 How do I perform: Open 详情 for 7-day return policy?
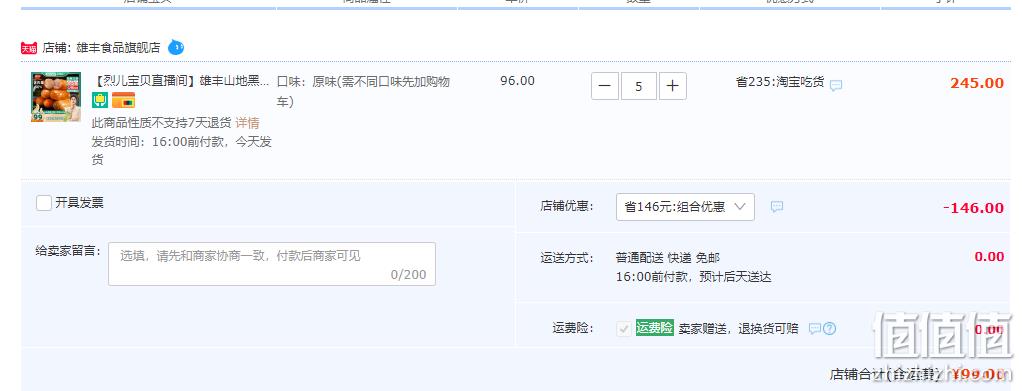[x=247, y=123]
